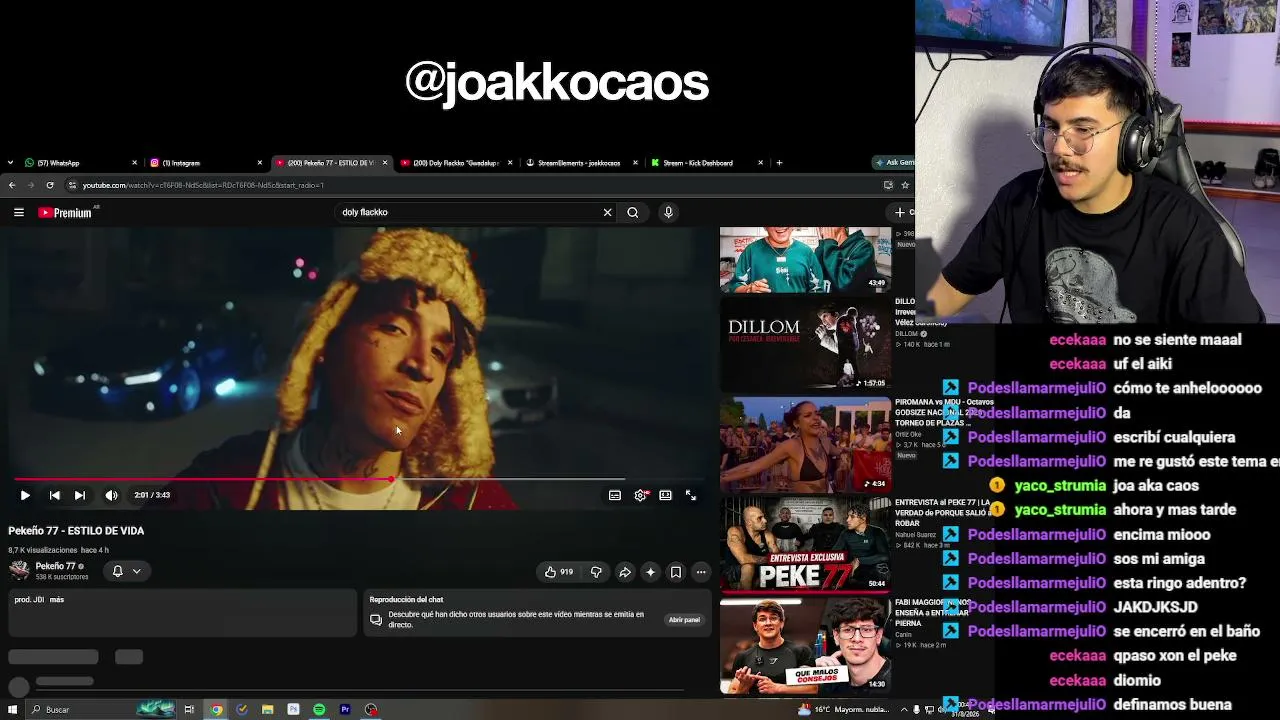Expand the subscription options chevron
Viewport: 1280px width, 720px height.
[137, 571]
